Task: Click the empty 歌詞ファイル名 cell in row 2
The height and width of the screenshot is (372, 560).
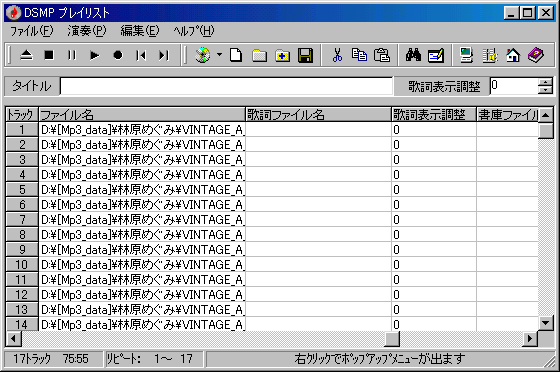Action: click(318, 145)
